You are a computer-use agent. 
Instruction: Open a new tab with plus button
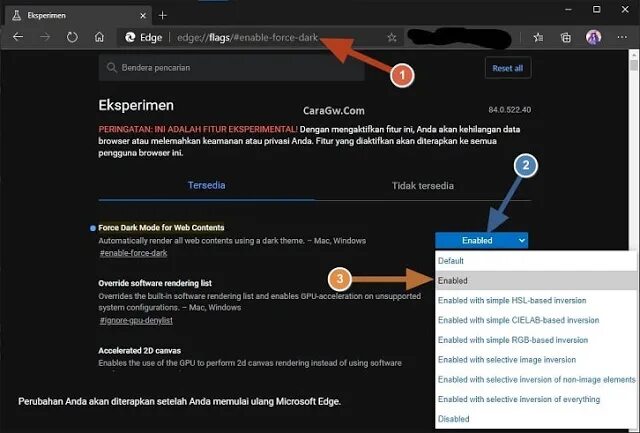pyautogui.click(x=162, y=16)
